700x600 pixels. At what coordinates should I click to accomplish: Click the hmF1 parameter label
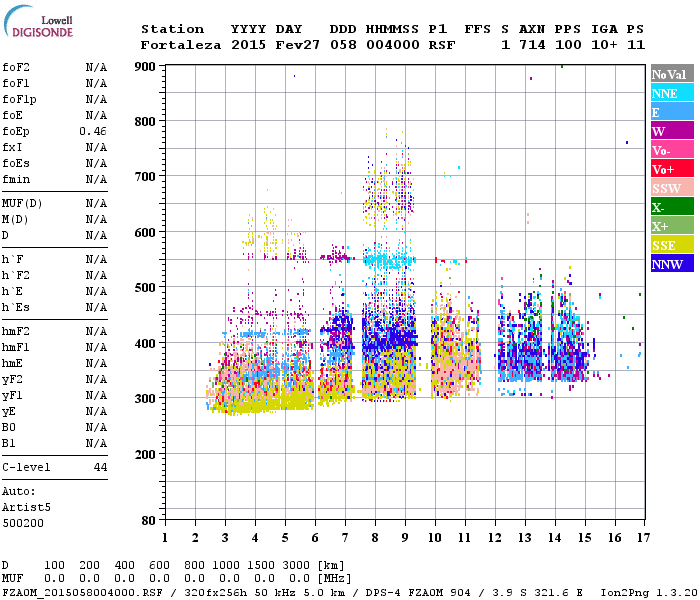(x=16, y=347)
